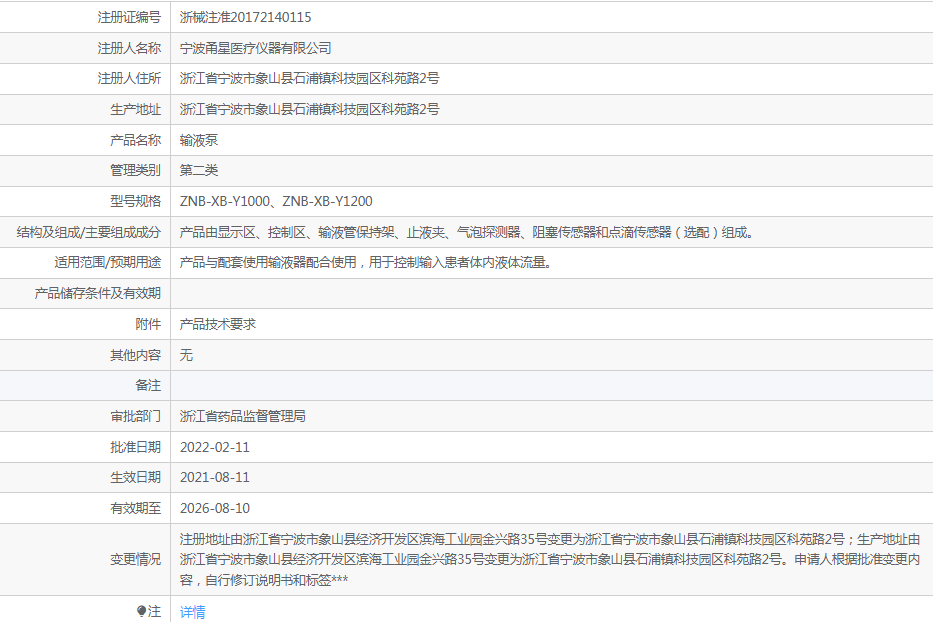Select attachment value 产品技术要求
Image resolution: width=933 pixels, height=622 pixels.
point(218,324)
